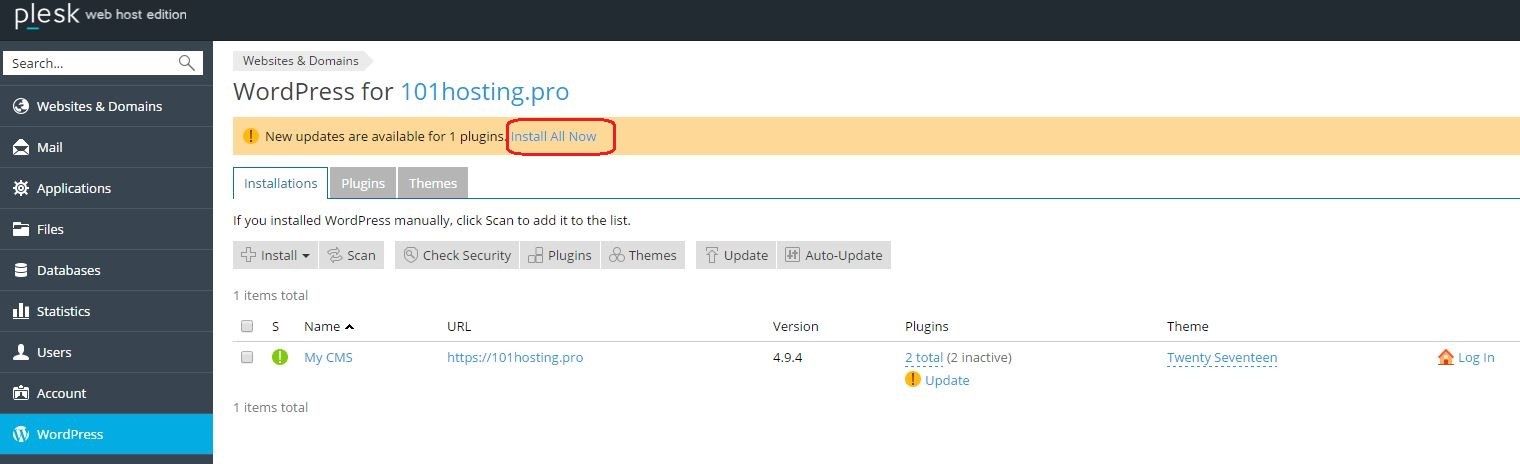Focus the Search input field
This screenshot has height=464, width=1520.
[x=103, y=63]
